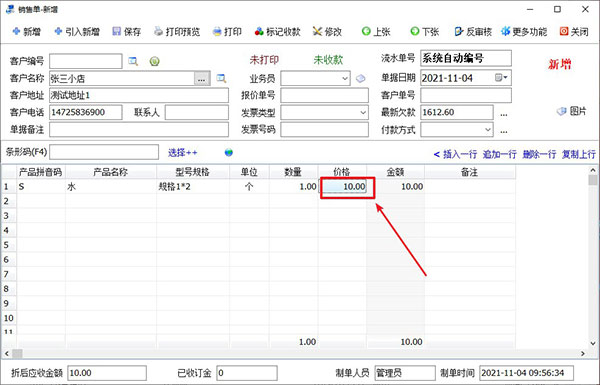The width and height of the screenshot is (600, 385).
Task: Save the sales order with 保存
Action: pyautogui.click(x=127, y=31)
